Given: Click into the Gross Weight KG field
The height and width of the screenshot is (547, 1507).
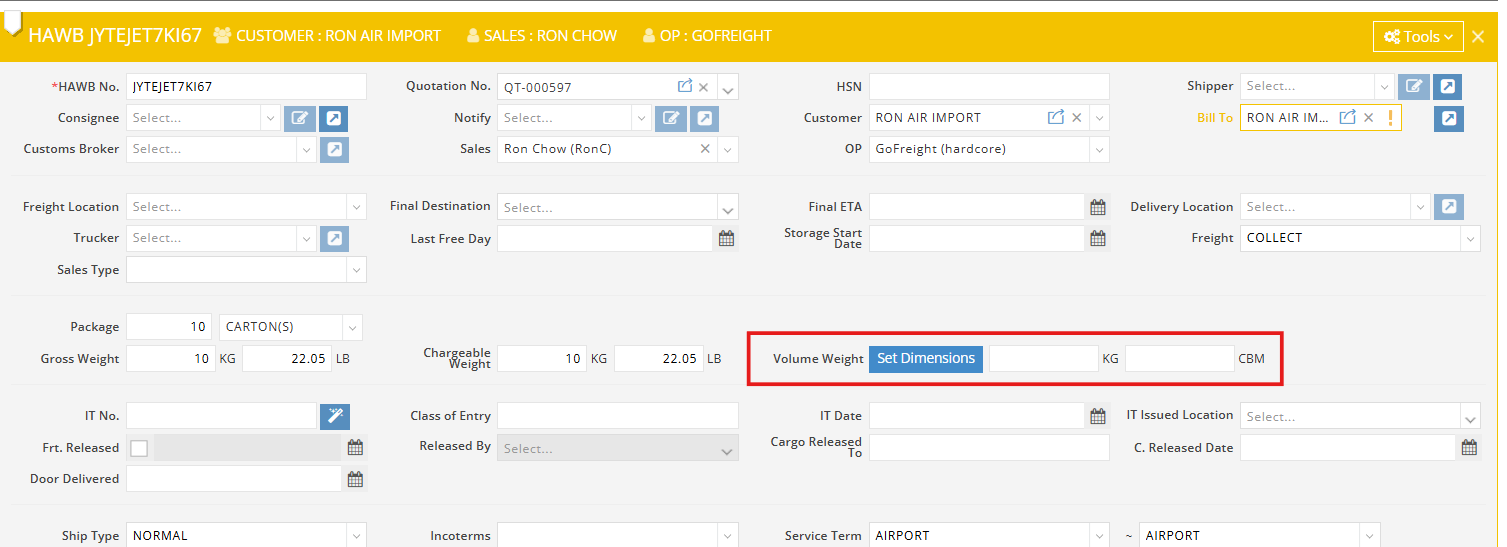Looking at the screenshot, I should pos(170,359).
